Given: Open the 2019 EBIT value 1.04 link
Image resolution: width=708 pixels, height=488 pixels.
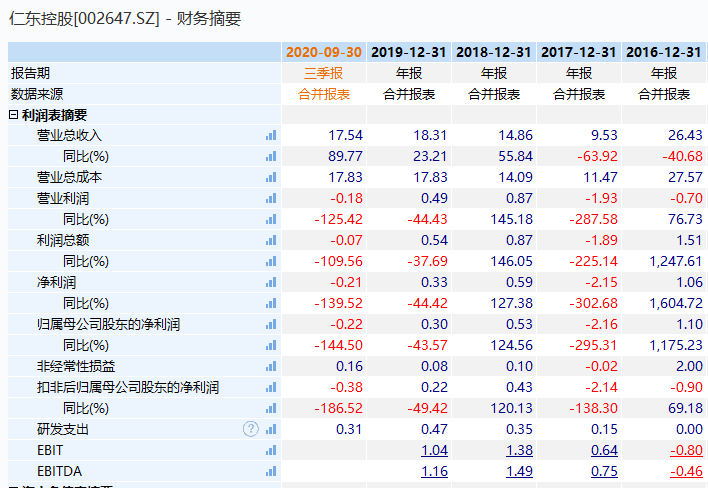Looking at the screenshot, I should [434, 450].
